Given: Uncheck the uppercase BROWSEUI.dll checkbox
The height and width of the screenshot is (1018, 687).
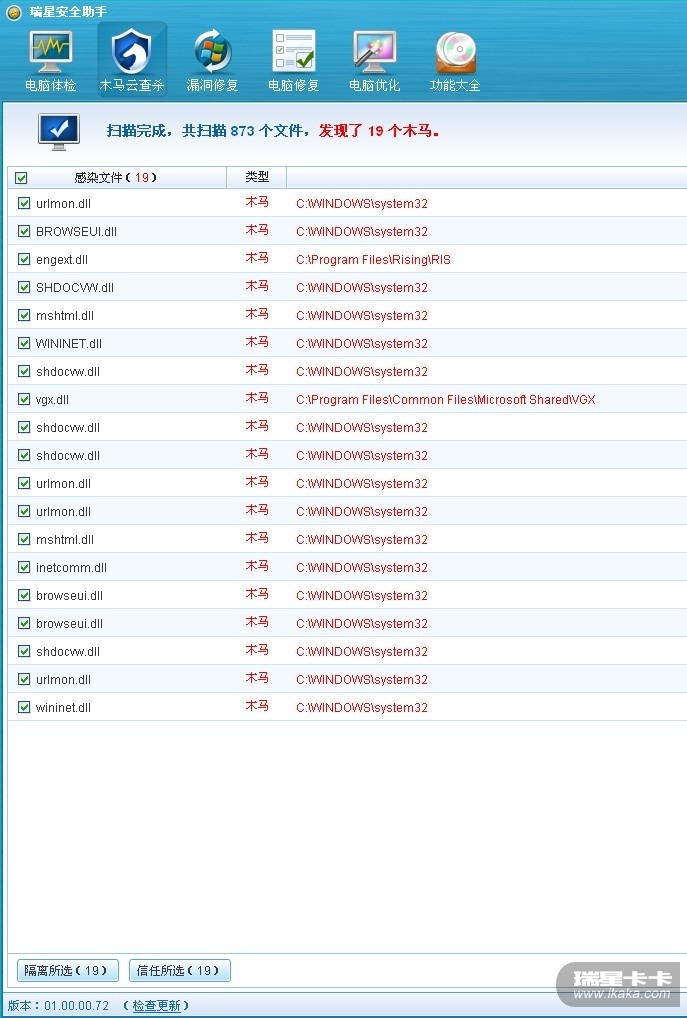Looking at the screenshot, I should coord(24,231).
